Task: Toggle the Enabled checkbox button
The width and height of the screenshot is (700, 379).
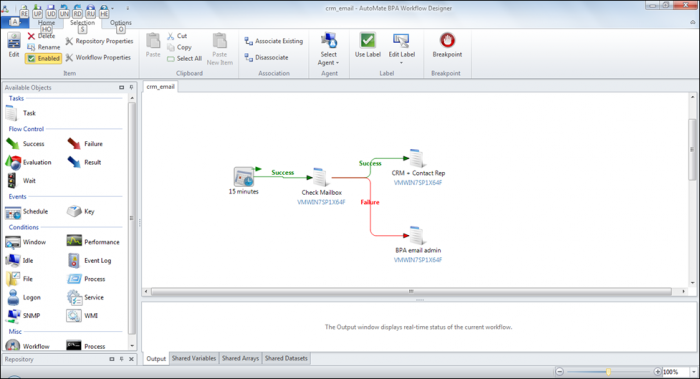Action: (43, 58)
